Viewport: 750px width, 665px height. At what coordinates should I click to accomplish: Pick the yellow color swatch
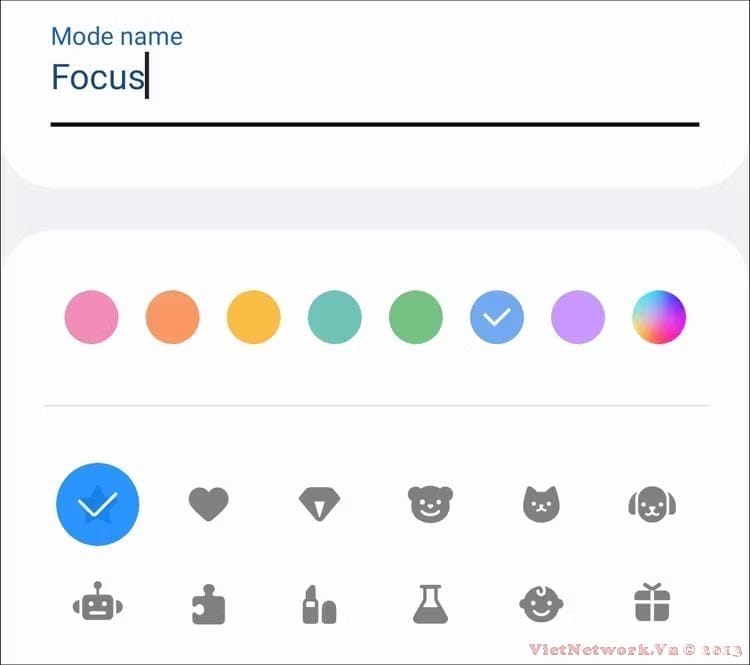(254, 317)
